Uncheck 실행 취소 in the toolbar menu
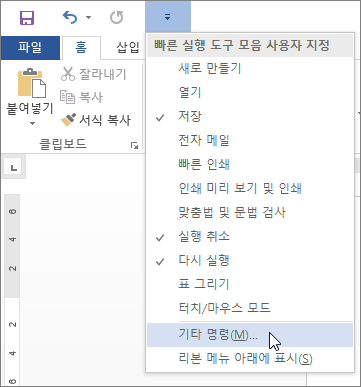The image size is (361, 387). [250, 236]
